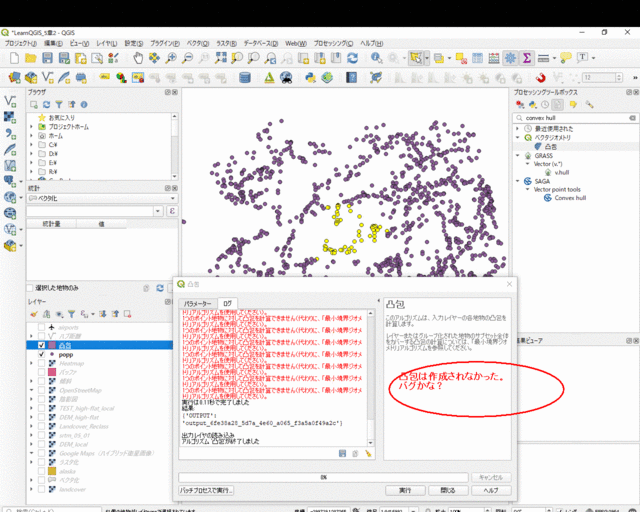Click the Zoom In magnifier tool
The width and height of the screenshot is (640, 512).
click(171, 58)
